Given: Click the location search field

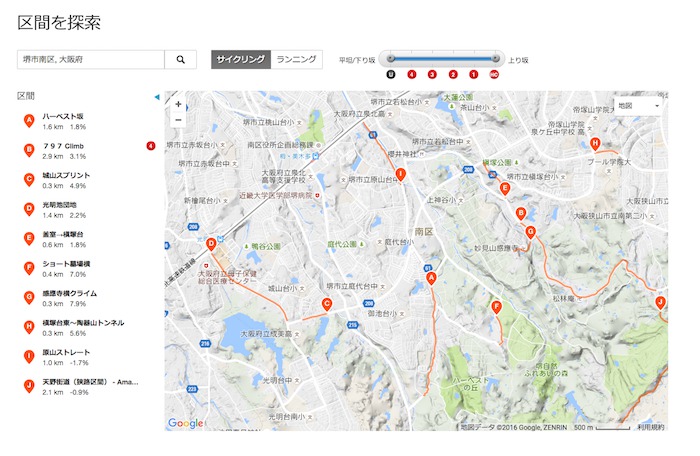Looking at the screenshot, I should click(x=91, y=59).
